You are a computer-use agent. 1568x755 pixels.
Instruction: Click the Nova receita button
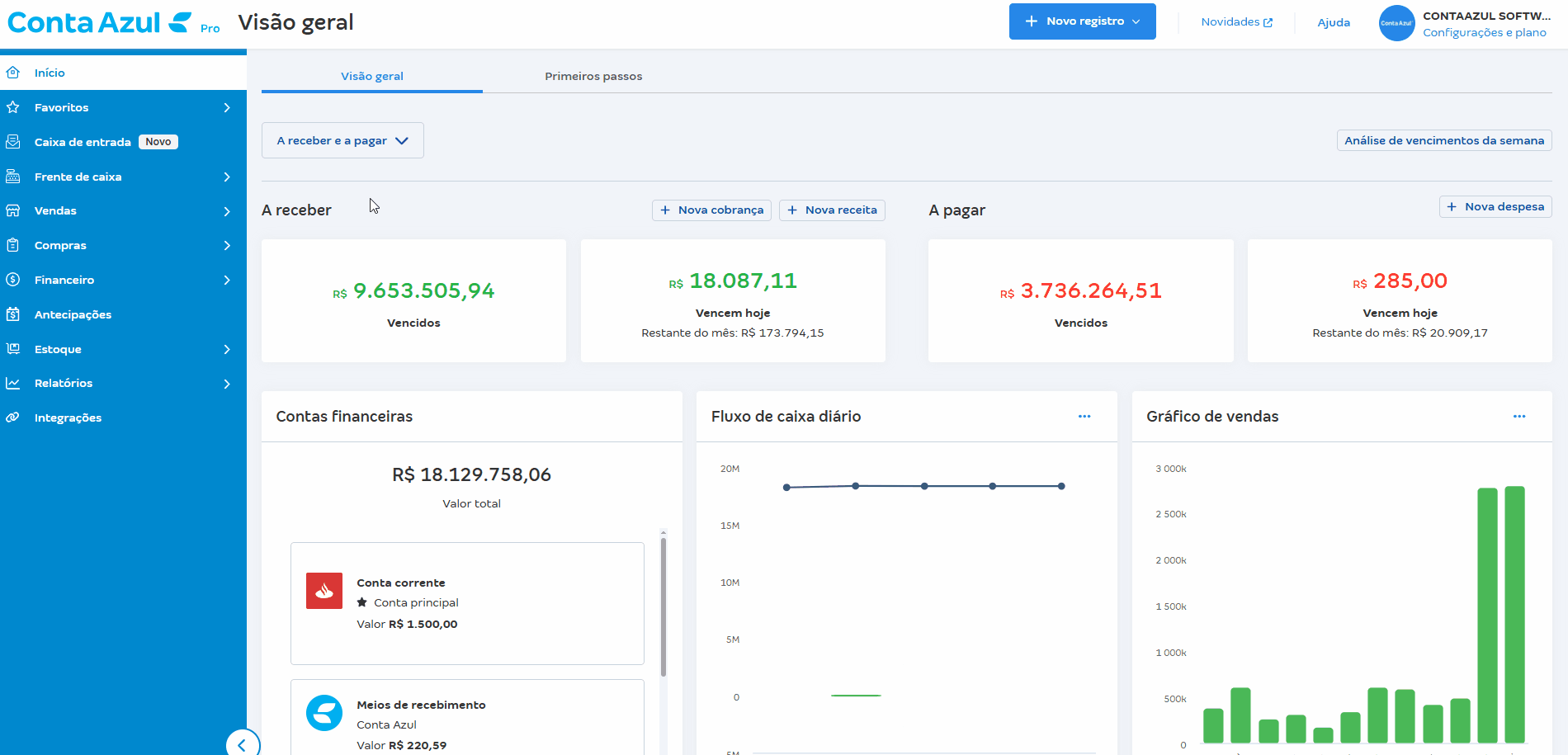[832, 210]
